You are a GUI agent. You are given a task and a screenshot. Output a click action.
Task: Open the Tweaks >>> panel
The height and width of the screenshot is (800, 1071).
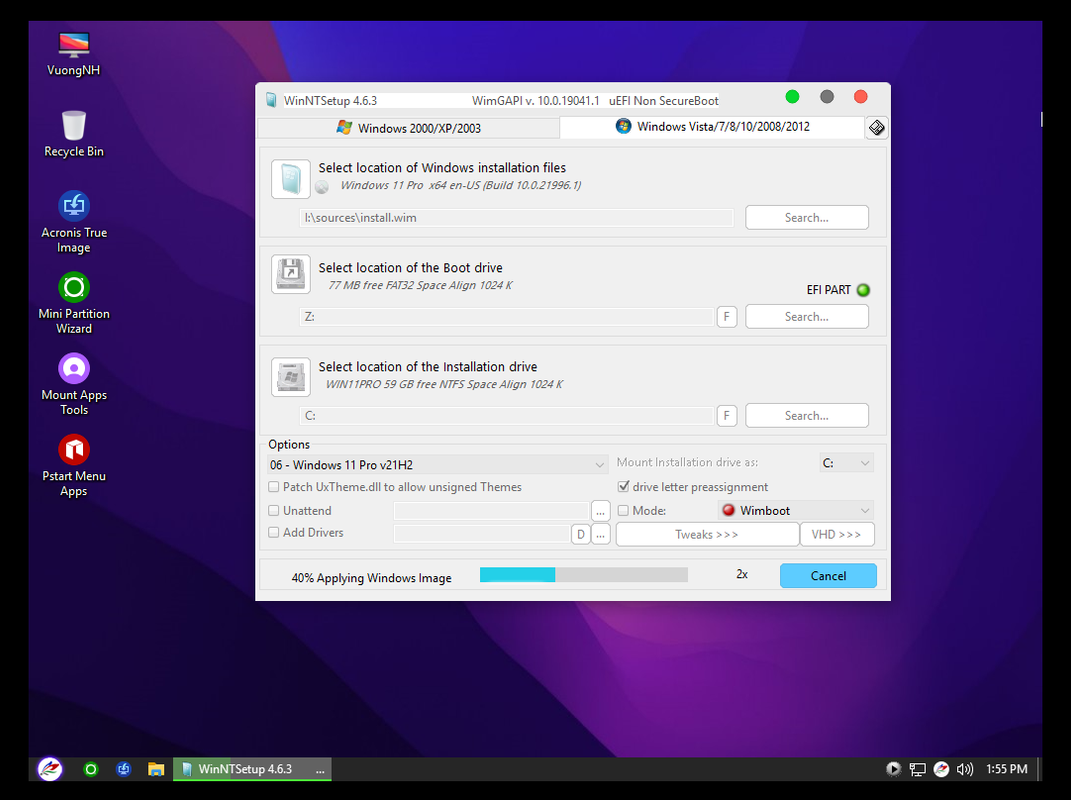coord(707,534)
